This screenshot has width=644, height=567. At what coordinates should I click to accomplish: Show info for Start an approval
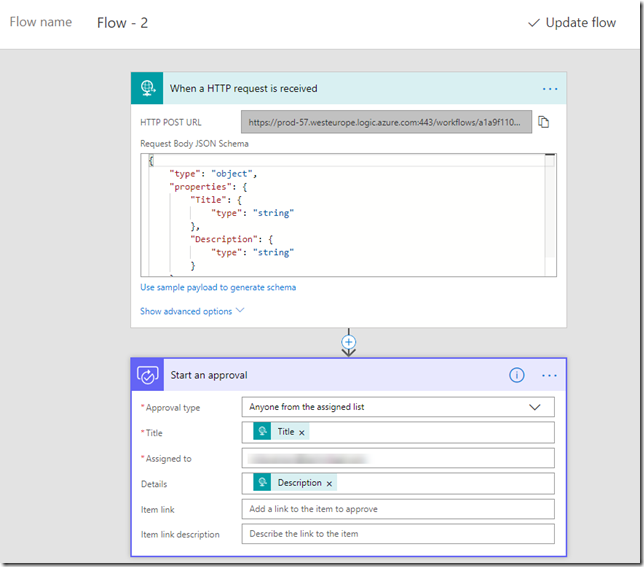click(516, 375)
